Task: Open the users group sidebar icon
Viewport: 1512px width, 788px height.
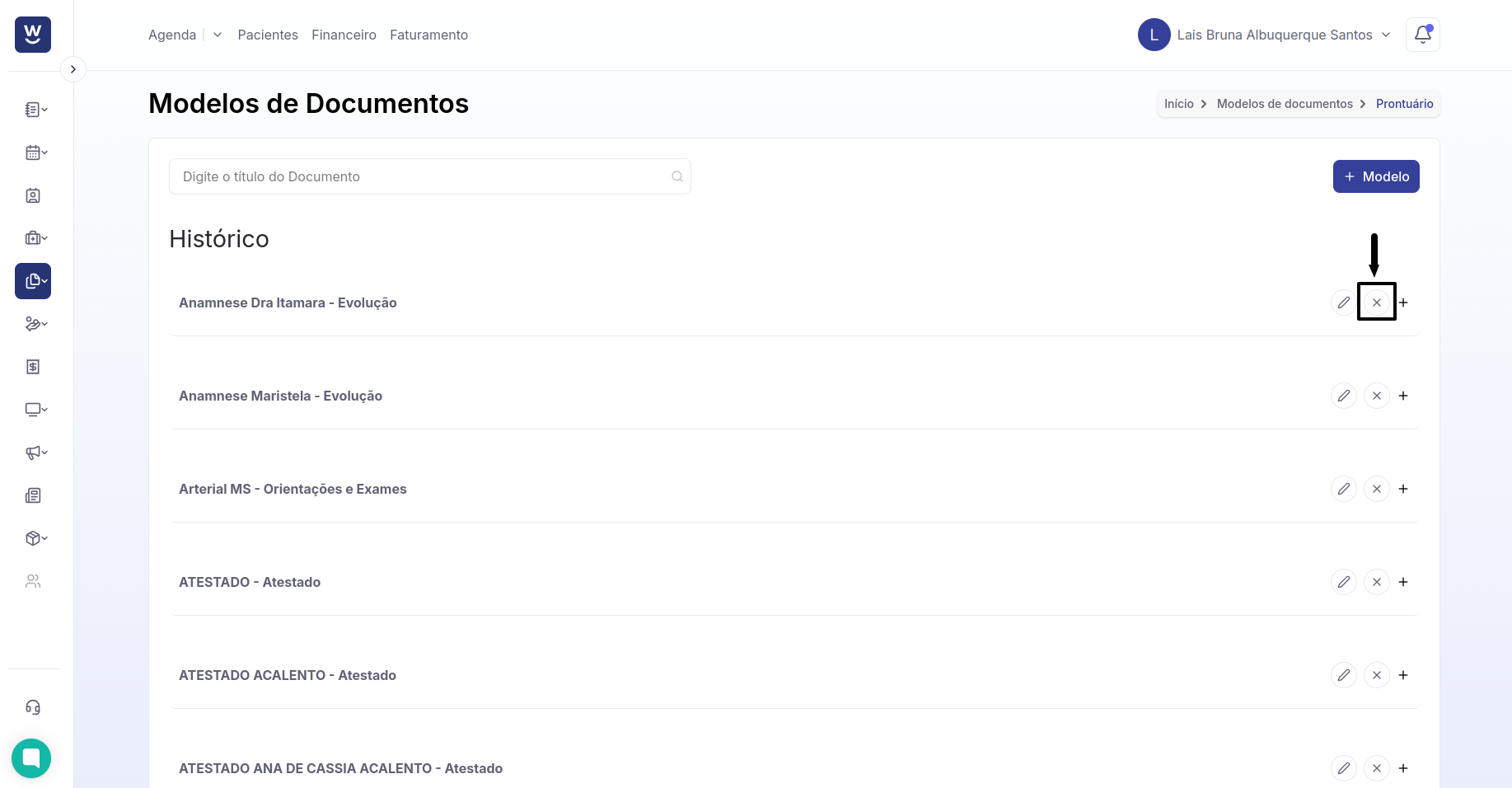Action: tap(33, 581)
